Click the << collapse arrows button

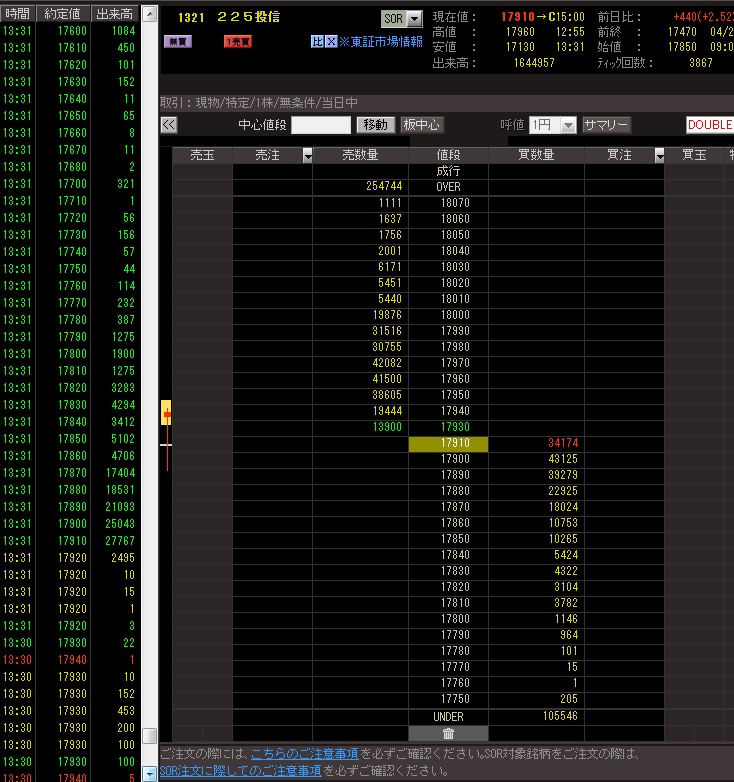coord(169,125)
